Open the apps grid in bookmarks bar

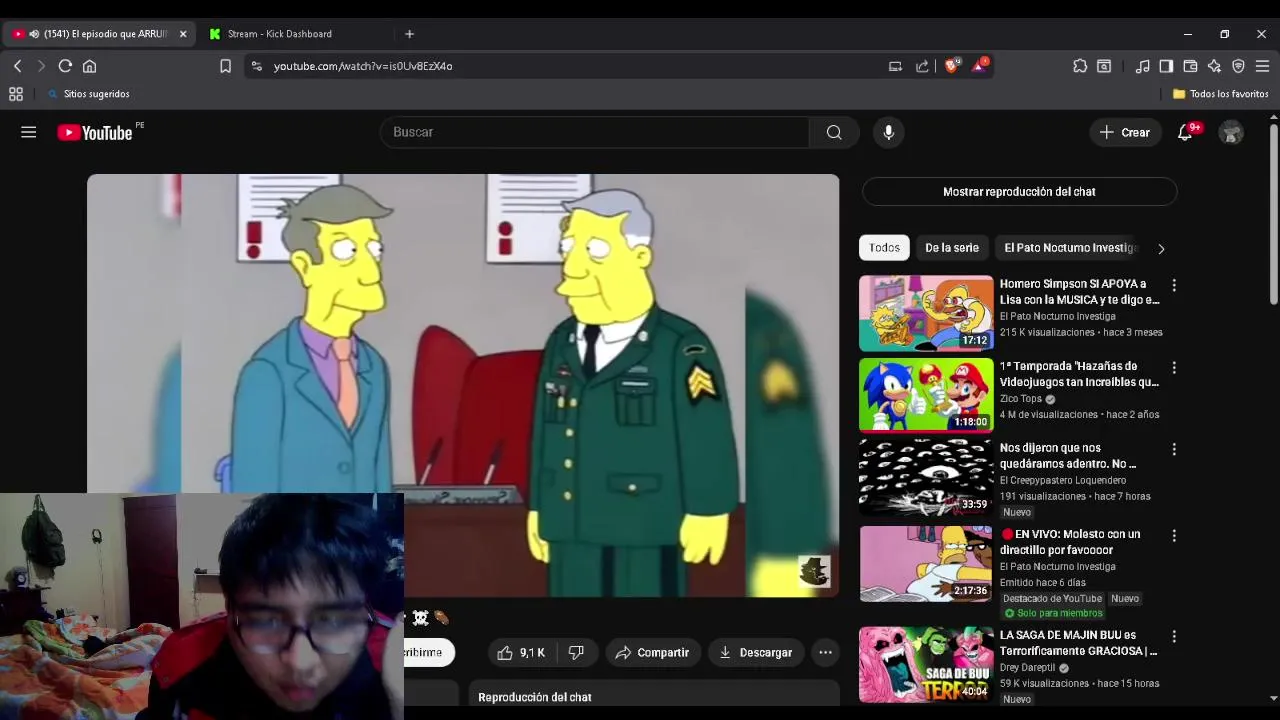(16, 94)
